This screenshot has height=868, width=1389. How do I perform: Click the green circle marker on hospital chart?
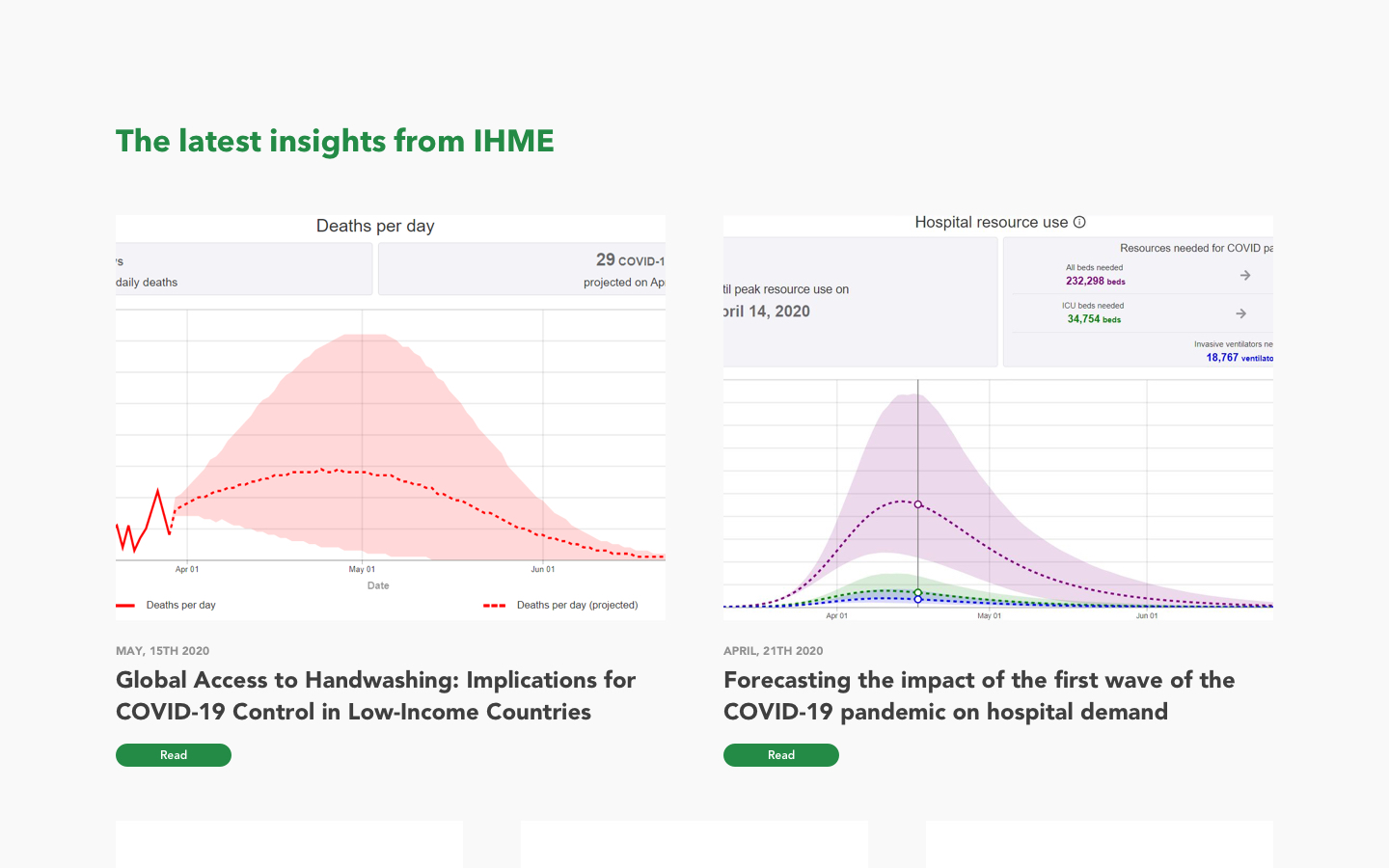coord(917,591)
